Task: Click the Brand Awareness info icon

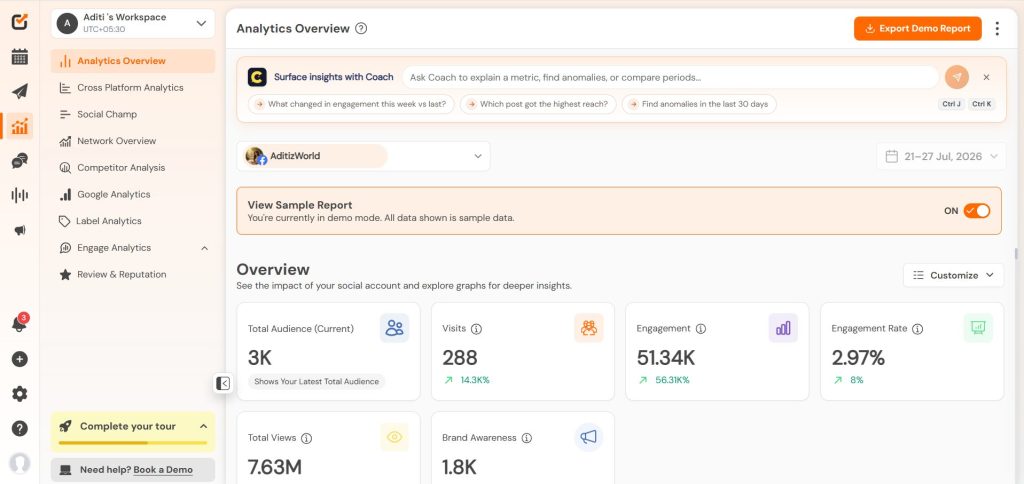Action: [527, 438]
